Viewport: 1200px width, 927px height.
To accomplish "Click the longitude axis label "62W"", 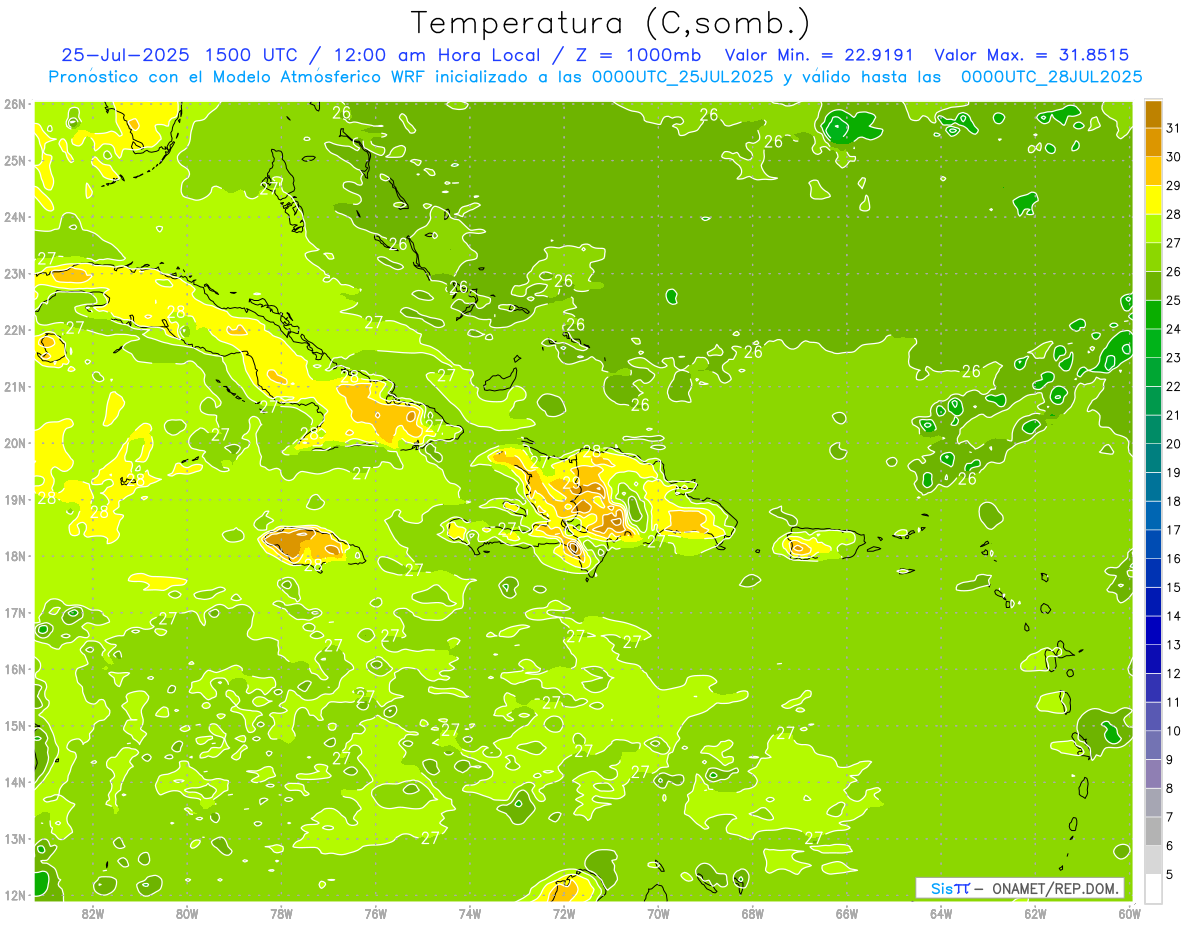I will click(x=1036, y=913).
